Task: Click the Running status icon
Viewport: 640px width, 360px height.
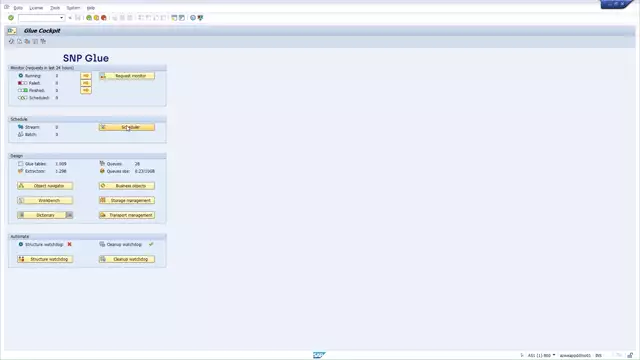Action: click(x=21, y=76)
